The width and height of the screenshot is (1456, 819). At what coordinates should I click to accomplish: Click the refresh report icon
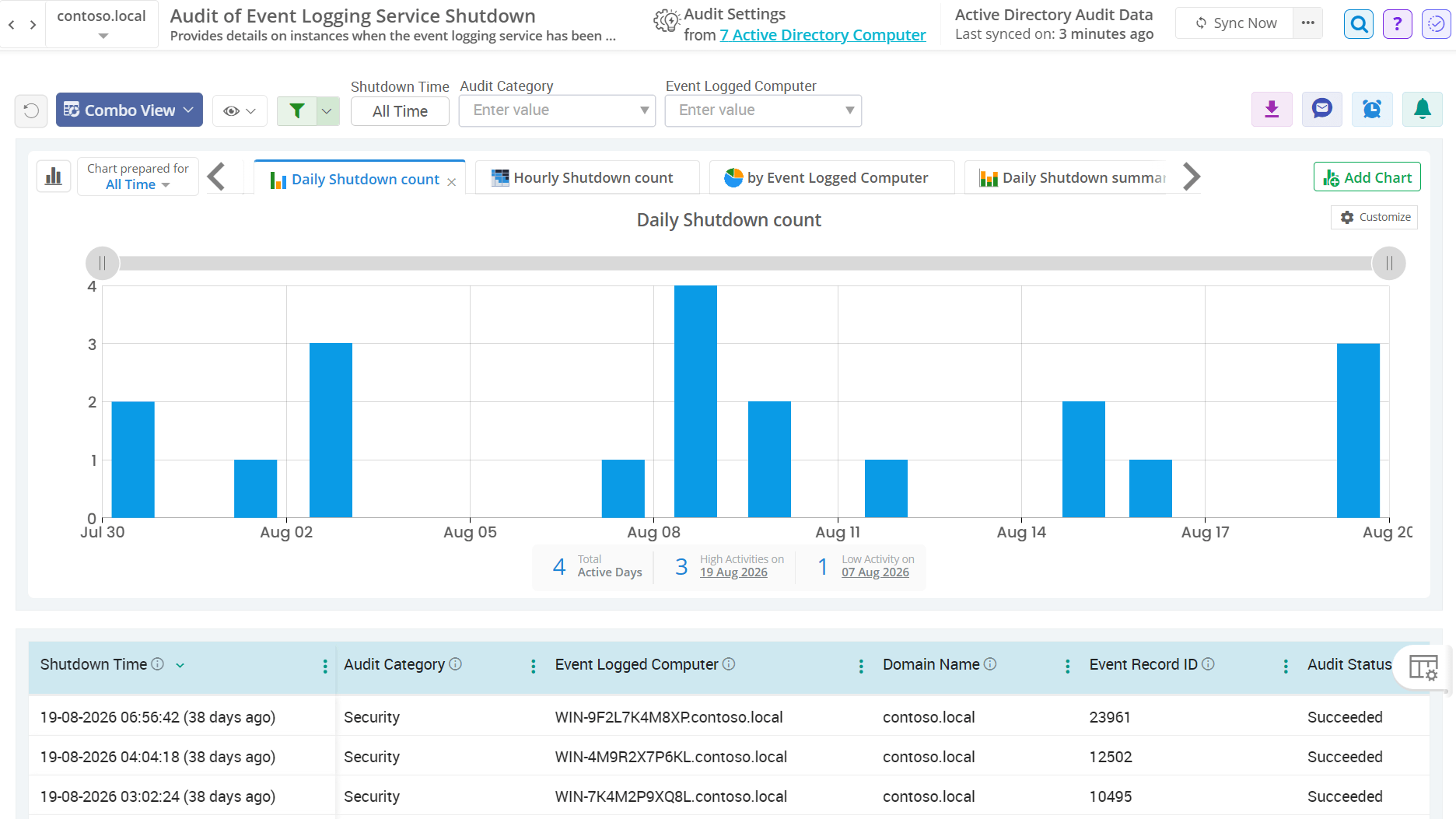tap(31, 110)
